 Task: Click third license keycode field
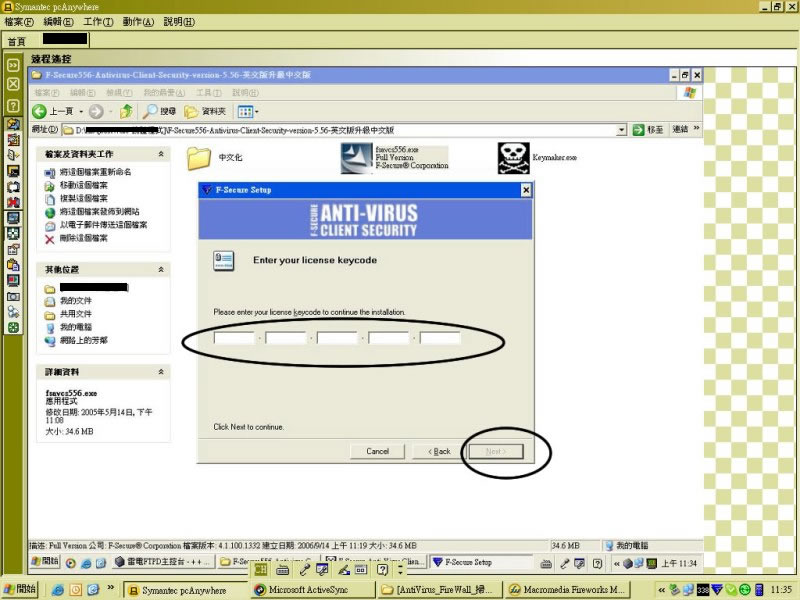(337, 338)
